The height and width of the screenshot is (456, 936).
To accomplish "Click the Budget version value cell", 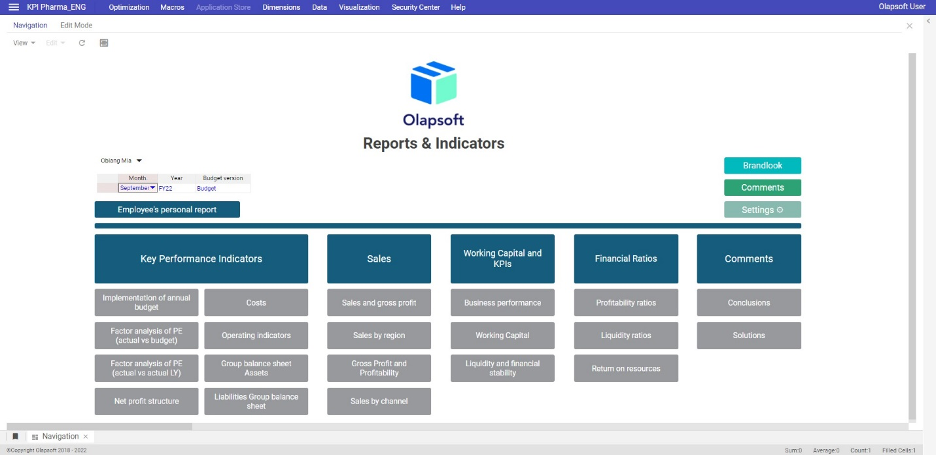I will coord(223,187).
